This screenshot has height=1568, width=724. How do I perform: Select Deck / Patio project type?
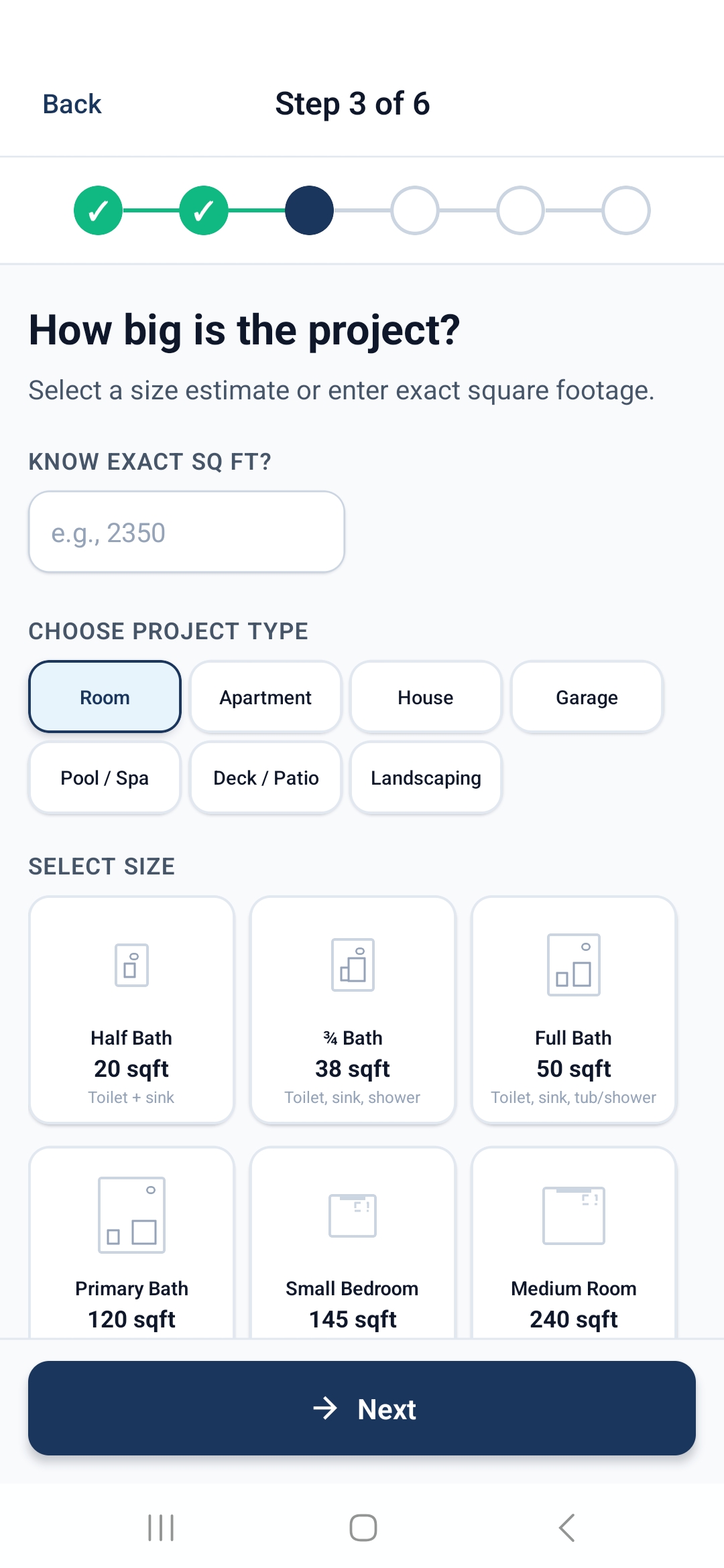(x=265, y=777)
